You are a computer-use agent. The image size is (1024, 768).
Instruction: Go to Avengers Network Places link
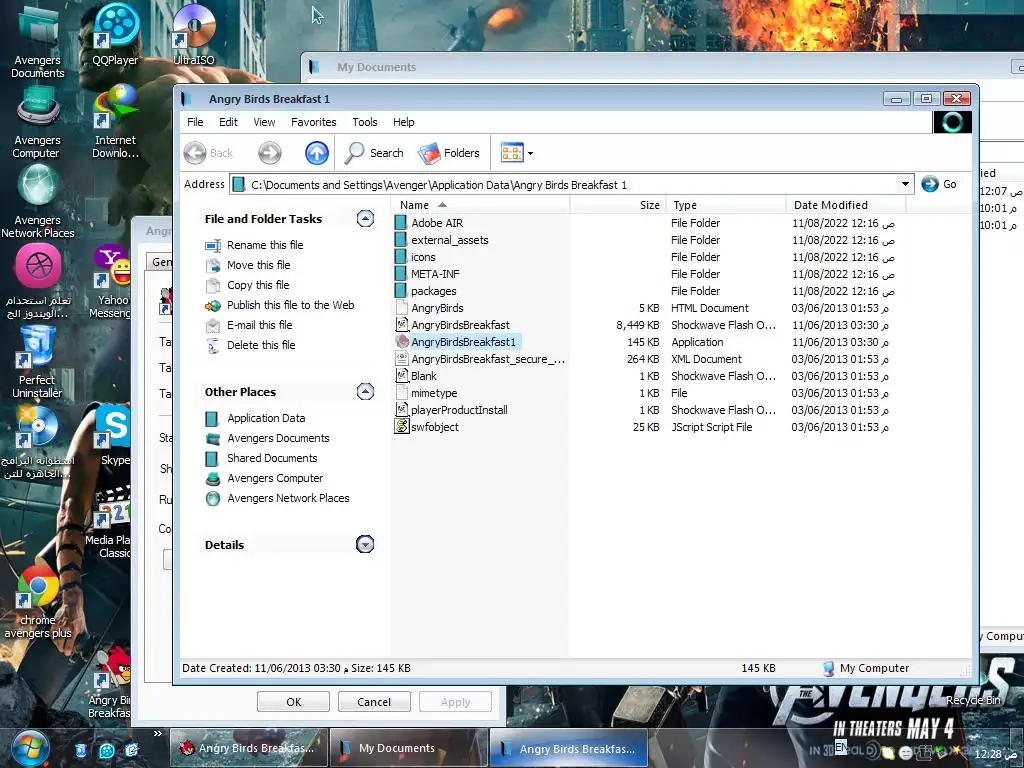288,498
